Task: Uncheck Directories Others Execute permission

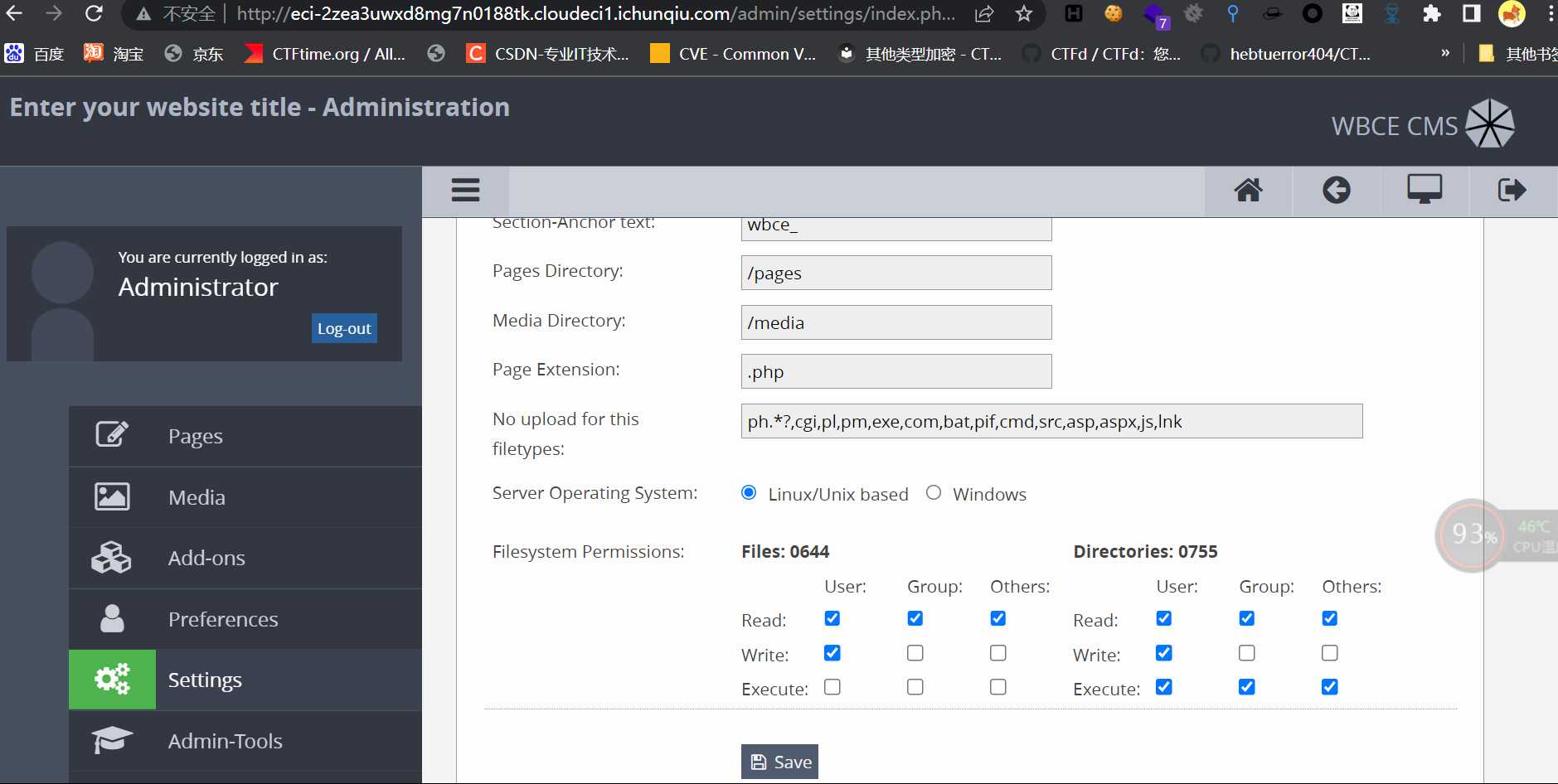Action: (x=1329, y=687)
